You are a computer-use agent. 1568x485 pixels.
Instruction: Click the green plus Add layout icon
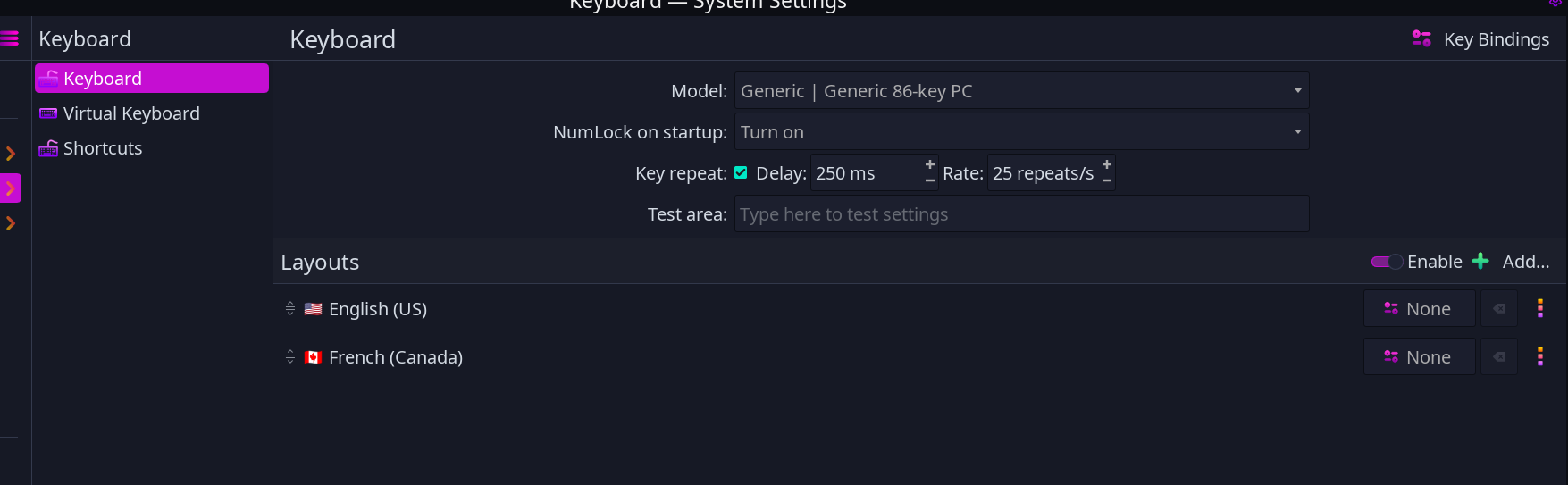[x=1480, y=261]
